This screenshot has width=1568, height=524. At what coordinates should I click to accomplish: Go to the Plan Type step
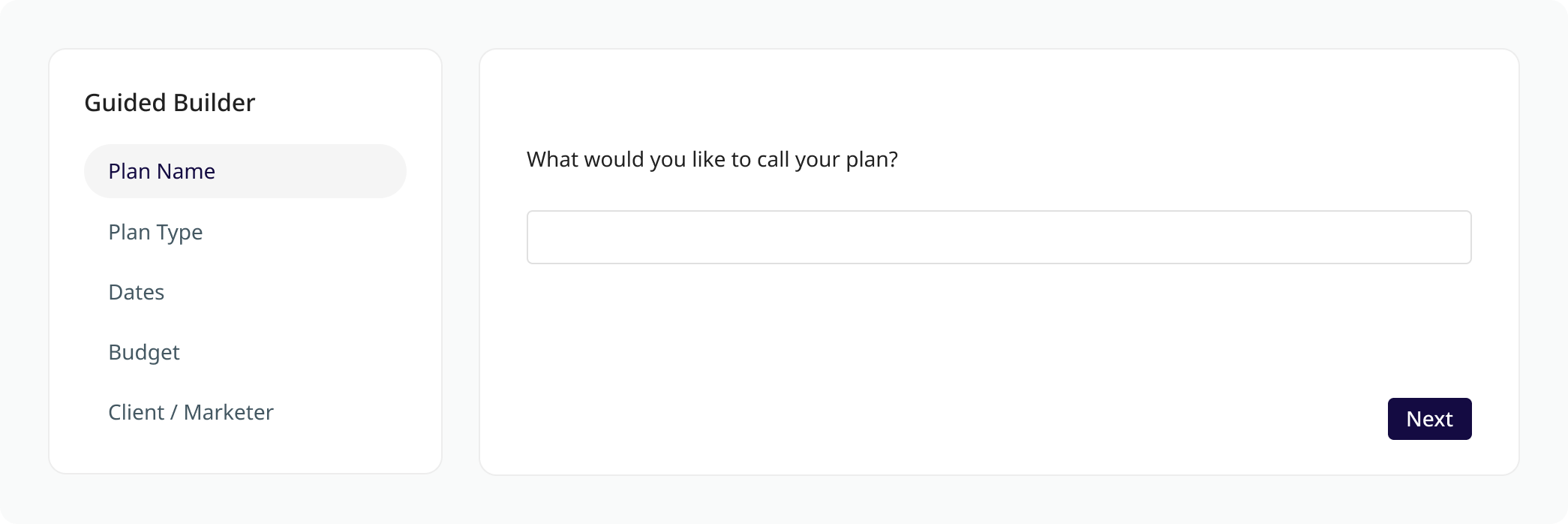[155, 232]
